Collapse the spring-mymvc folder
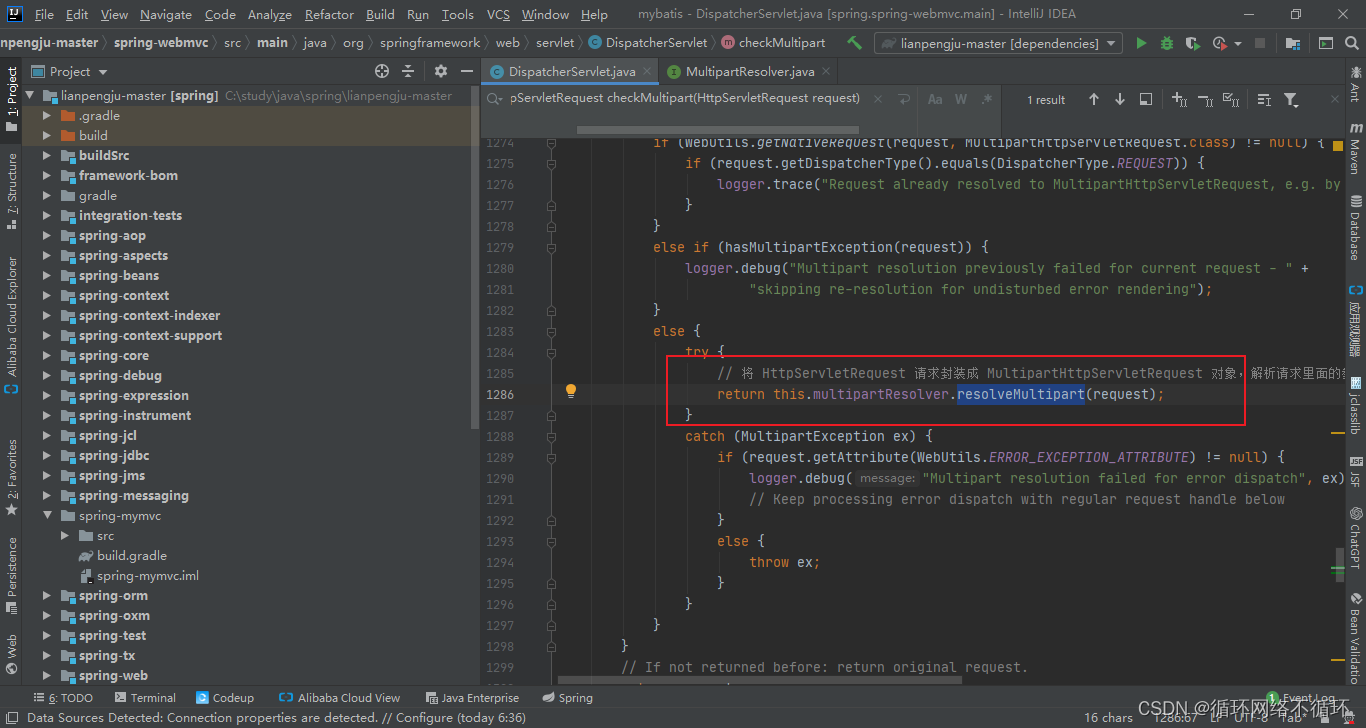 [46, 515]
